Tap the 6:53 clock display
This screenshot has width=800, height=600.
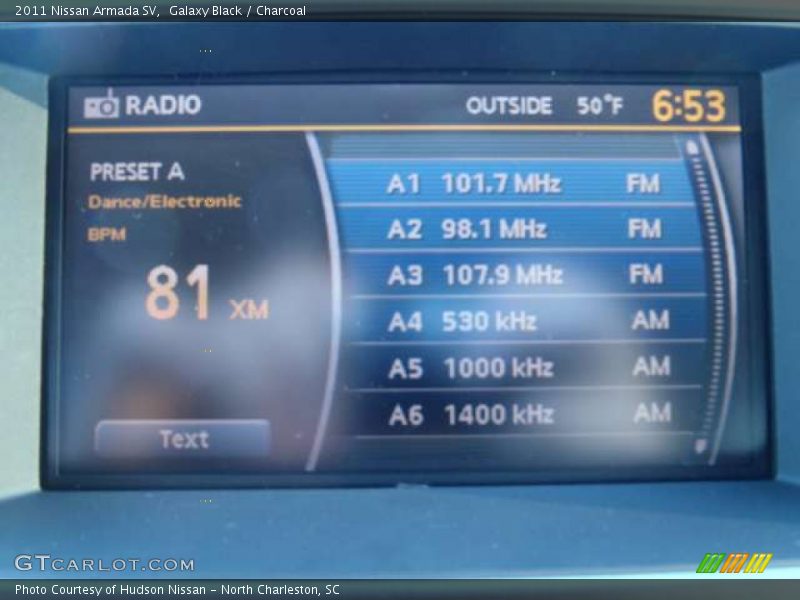pos(688,106)
